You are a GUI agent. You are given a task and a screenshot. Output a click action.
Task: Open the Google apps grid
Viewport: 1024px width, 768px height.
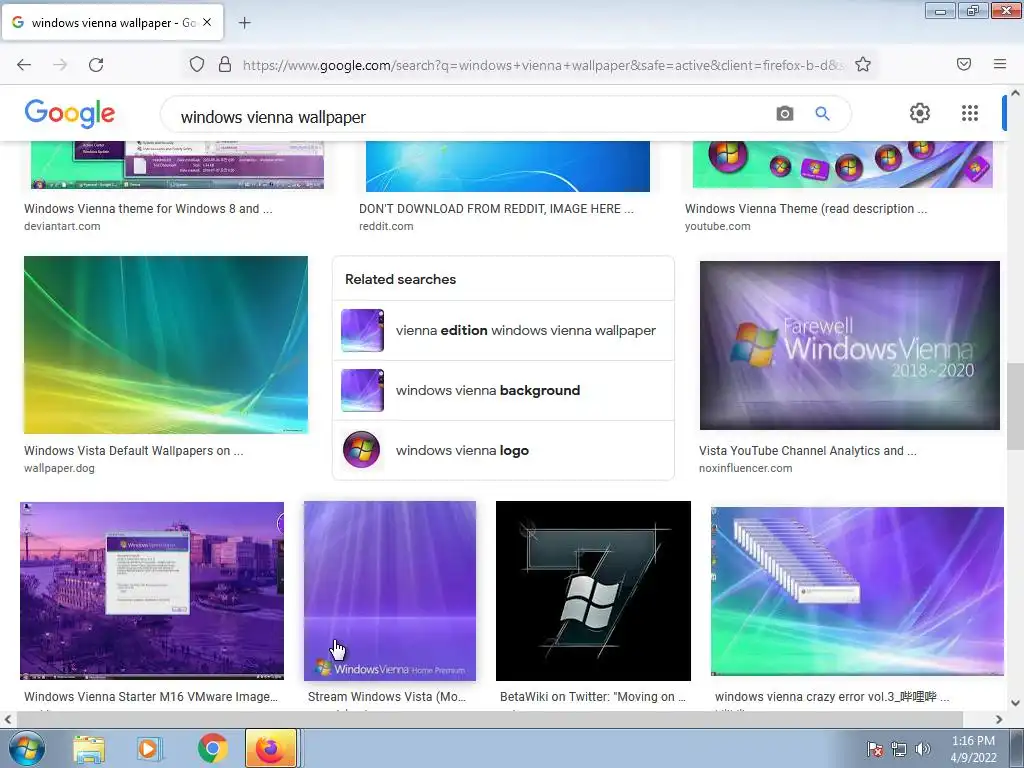(x=970, y=113)
